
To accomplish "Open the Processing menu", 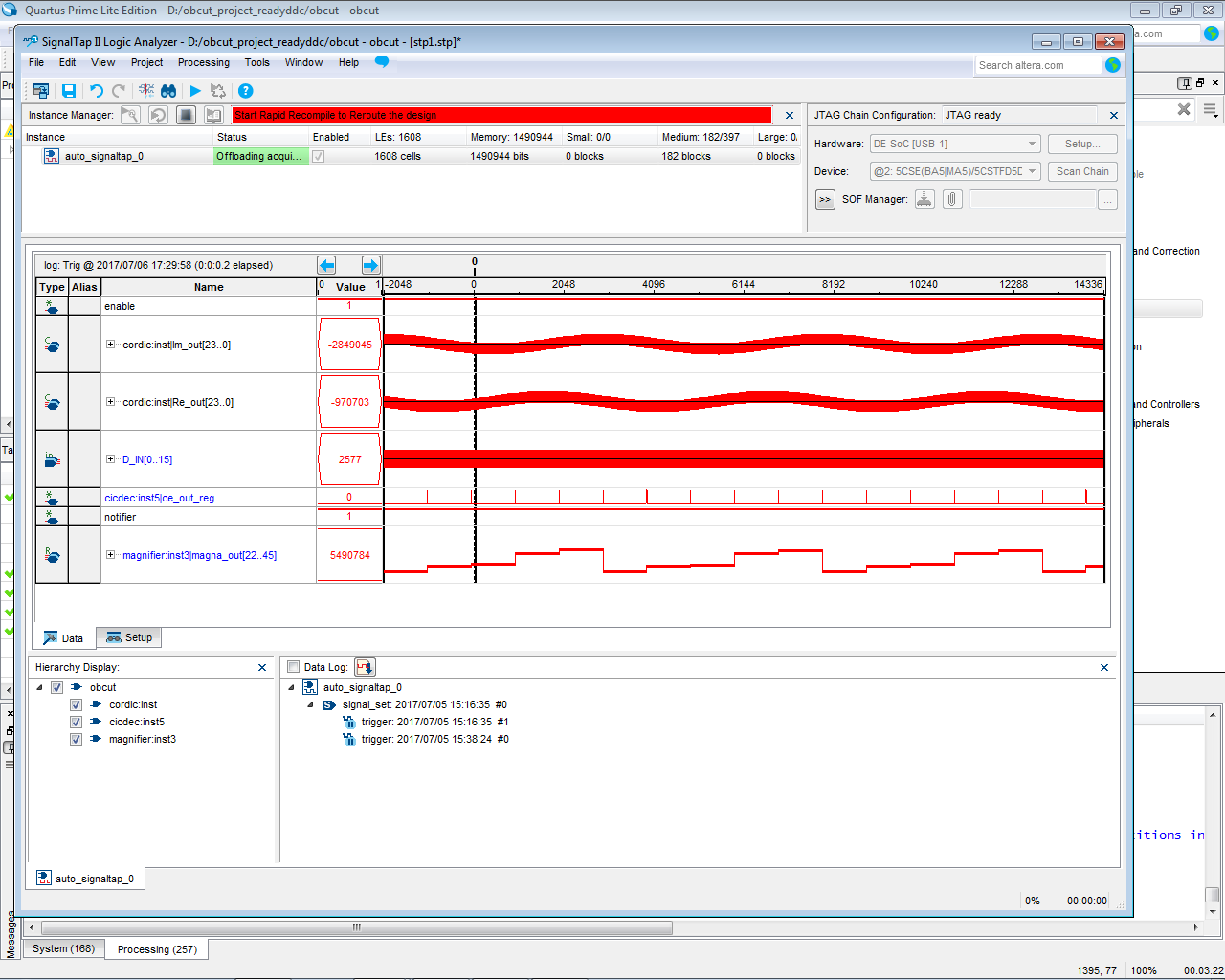I will pos(203,63).
